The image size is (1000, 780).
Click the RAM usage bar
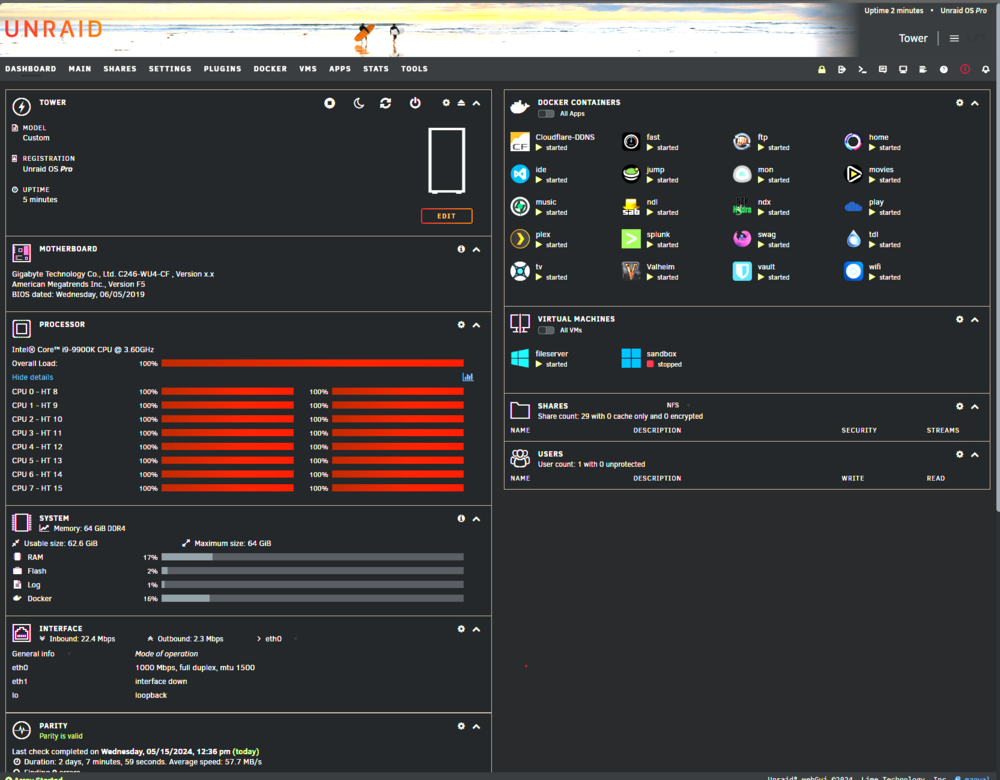(312, 557)
